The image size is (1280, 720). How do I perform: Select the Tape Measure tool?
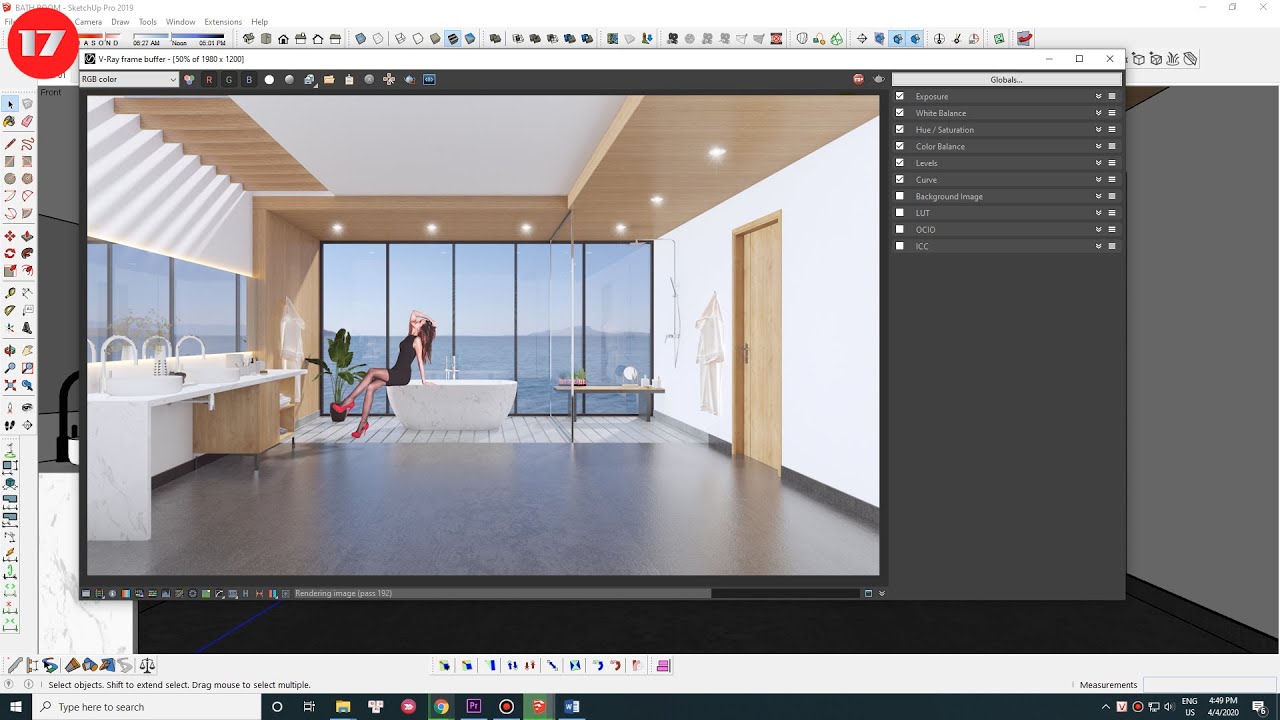[10, 293]
